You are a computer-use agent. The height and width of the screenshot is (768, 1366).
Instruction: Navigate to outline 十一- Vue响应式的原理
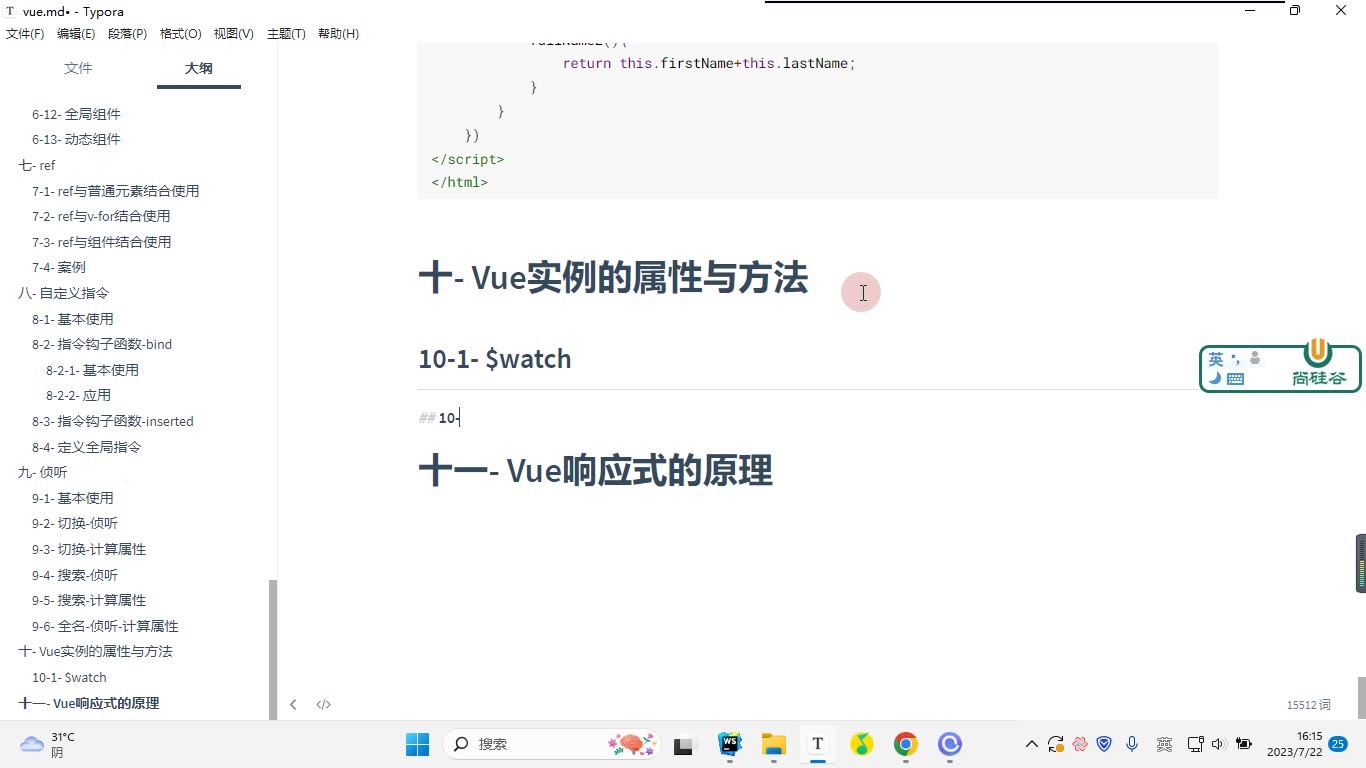coord(89,703)
